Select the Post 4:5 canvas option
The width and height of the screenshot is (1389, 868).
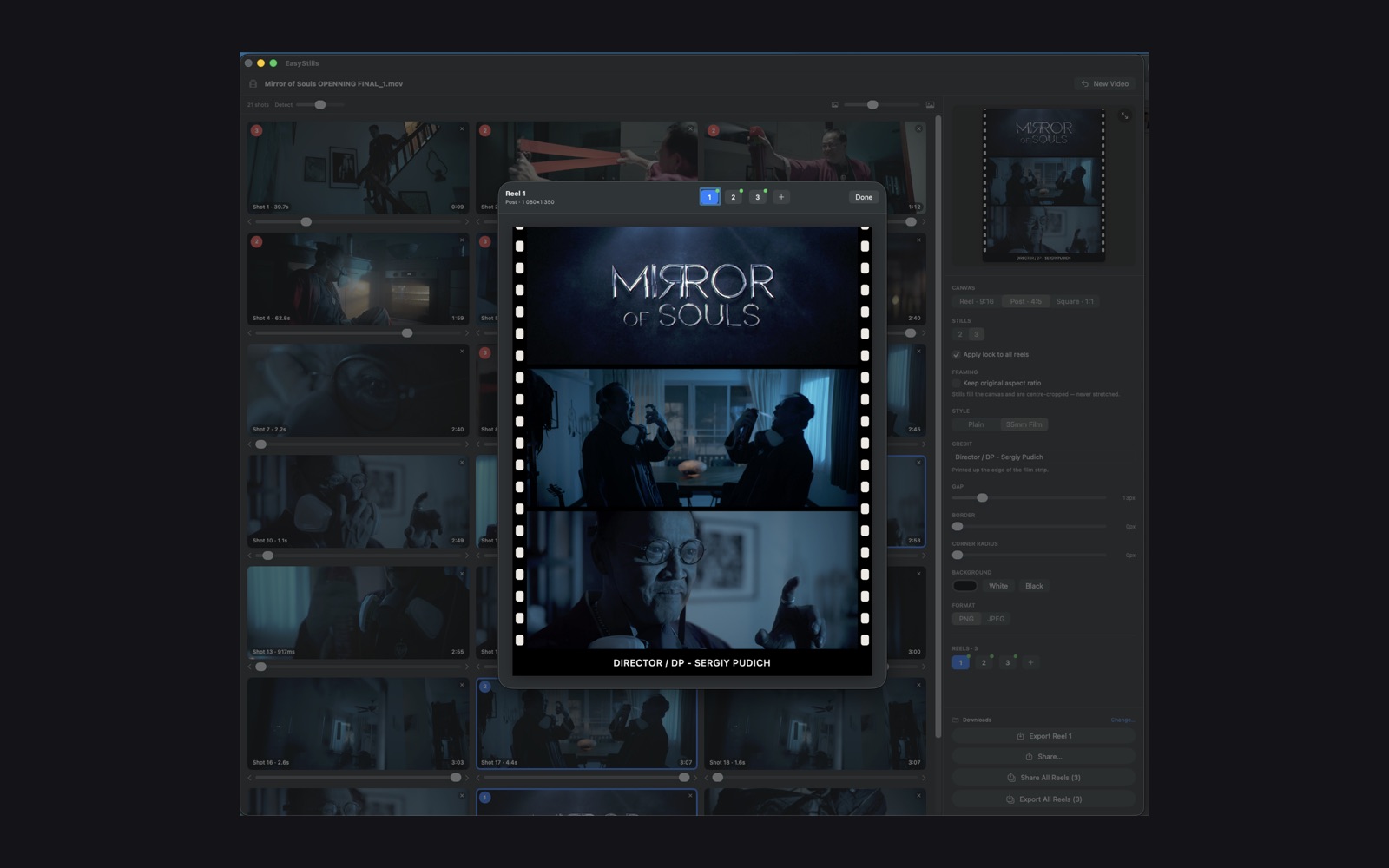pyautogui.click(x=1025, y=301)
